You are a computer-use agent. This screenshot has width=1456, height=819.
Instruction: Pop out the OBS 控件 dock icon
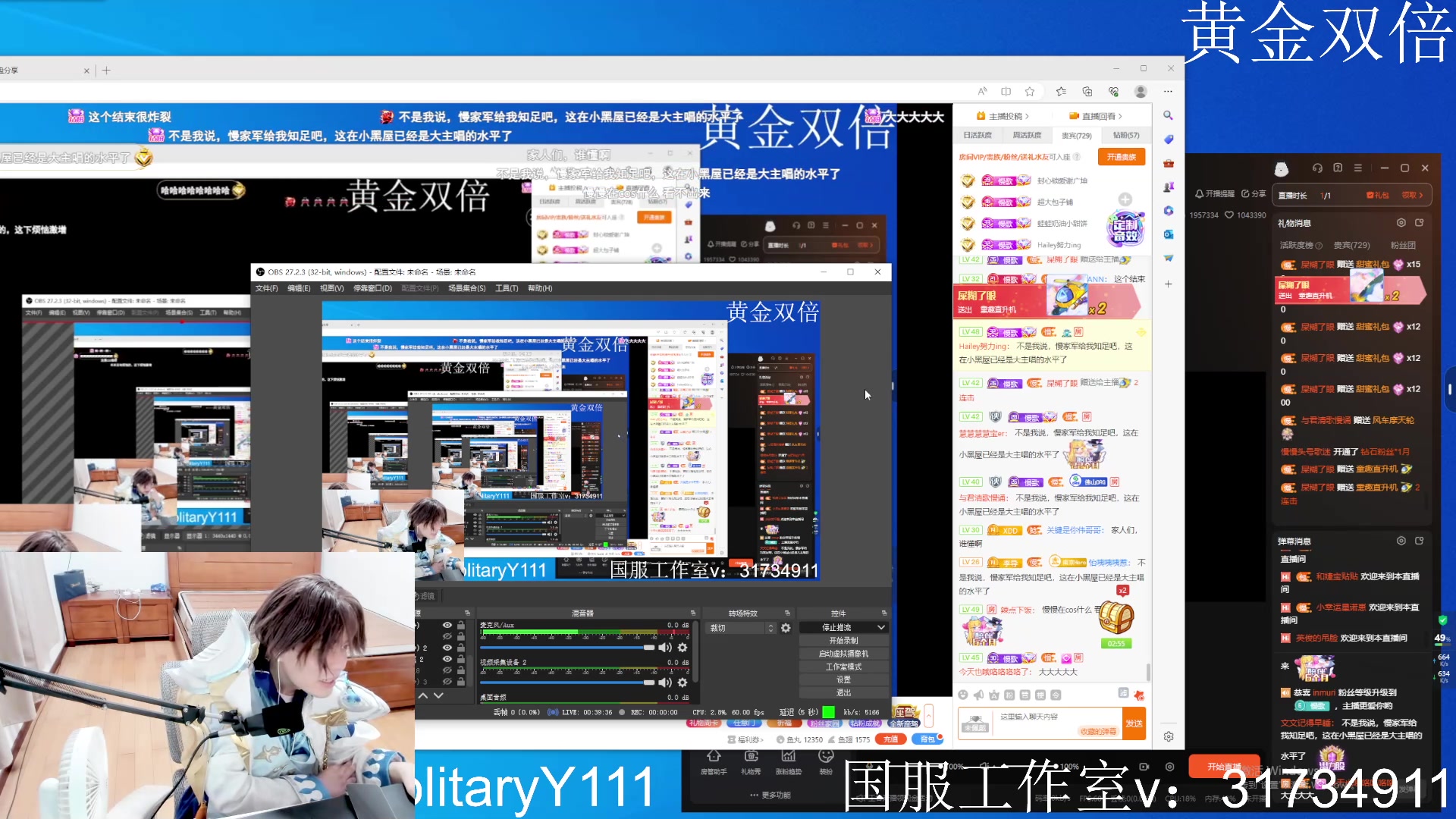[x=883, y=613]
